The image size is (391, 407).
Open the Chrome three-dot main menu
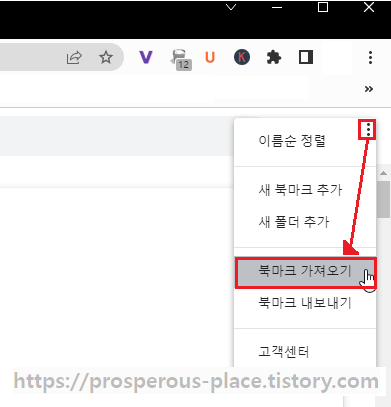pos(370,58)
